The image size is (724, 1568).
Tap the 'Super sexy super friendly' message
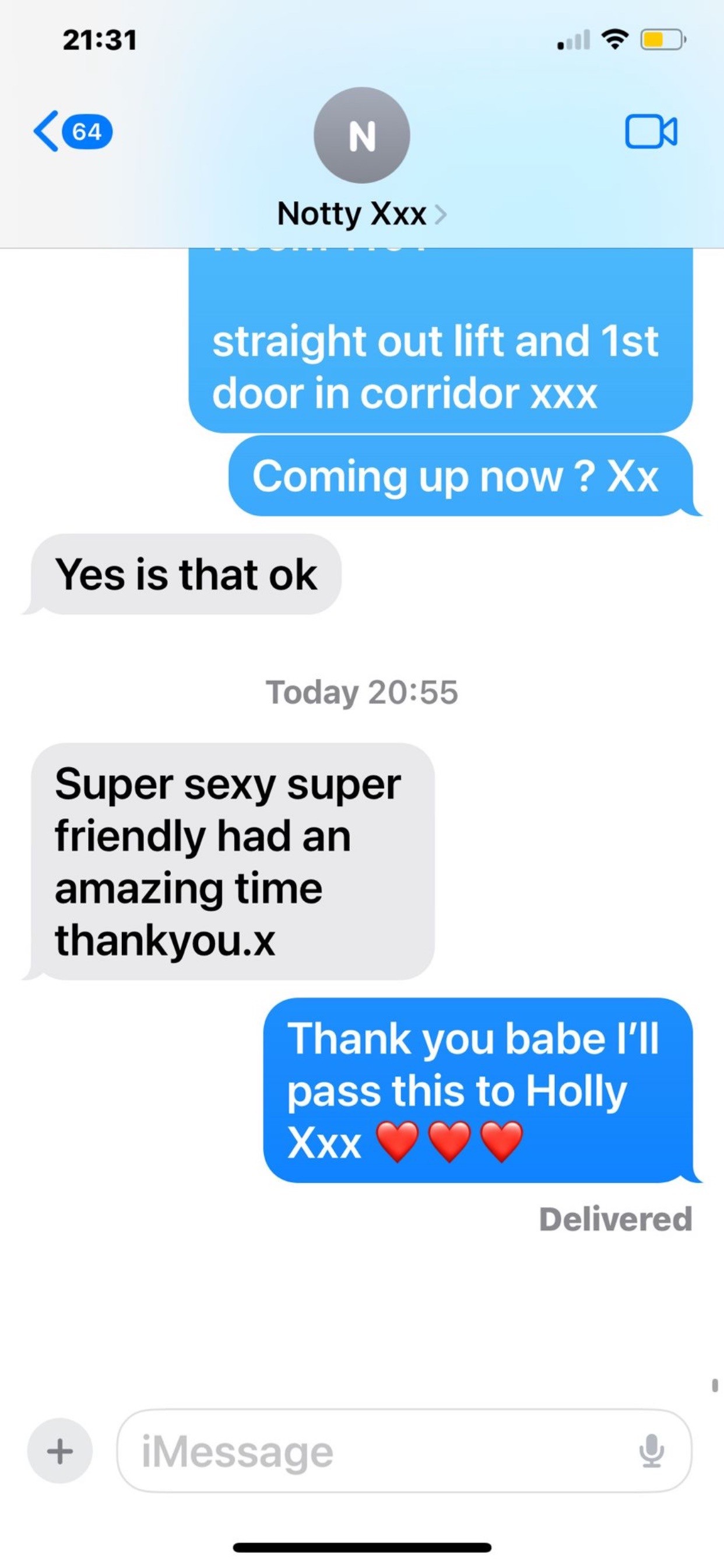(x=233, y=862)
